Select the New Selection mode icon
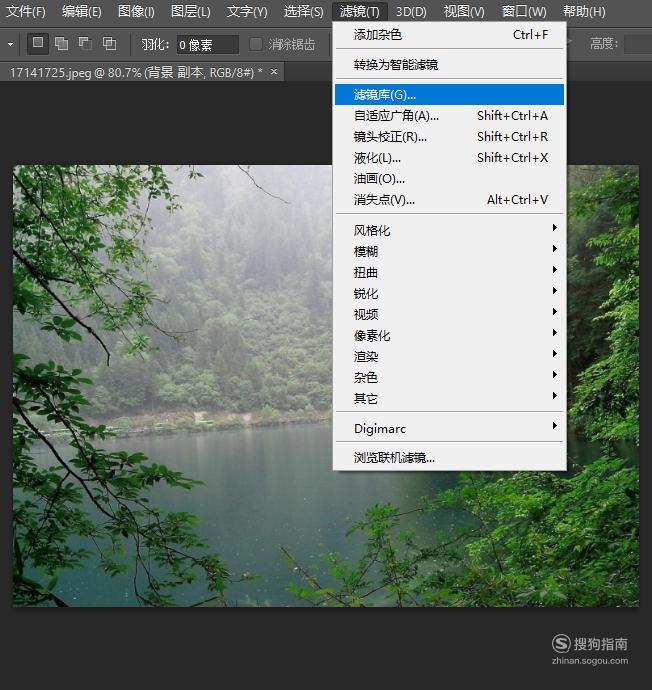 38,44
